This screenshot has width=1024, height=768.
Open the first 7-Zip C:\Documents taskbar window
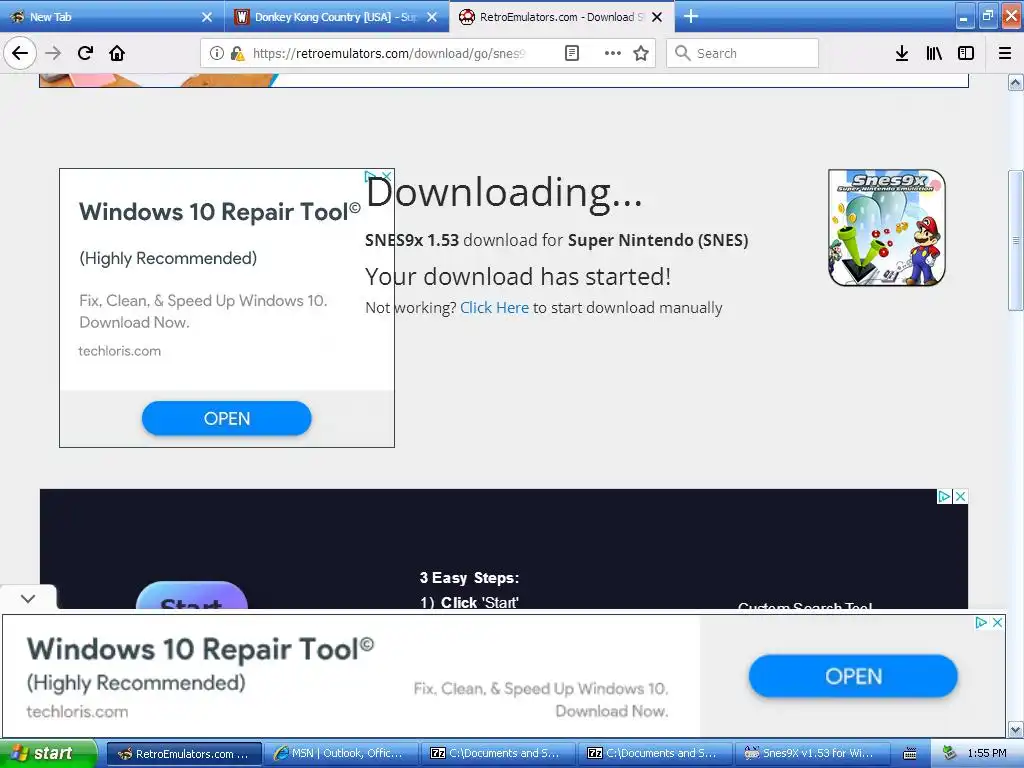498,754
